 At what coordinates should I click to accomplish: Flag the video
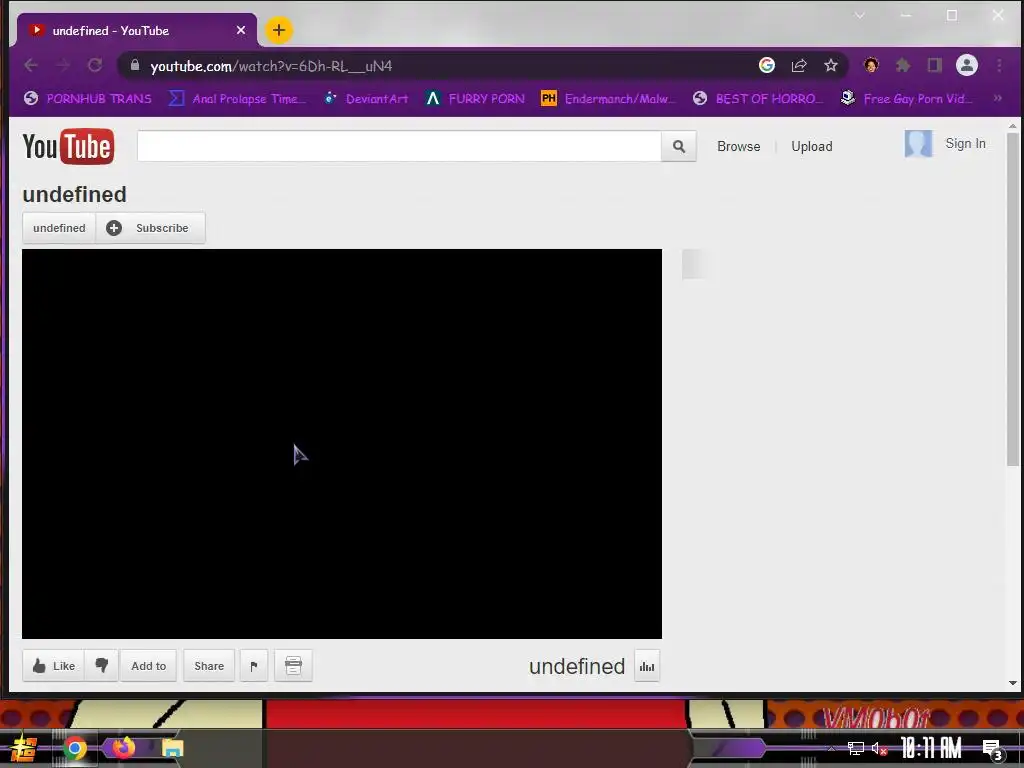254,665
